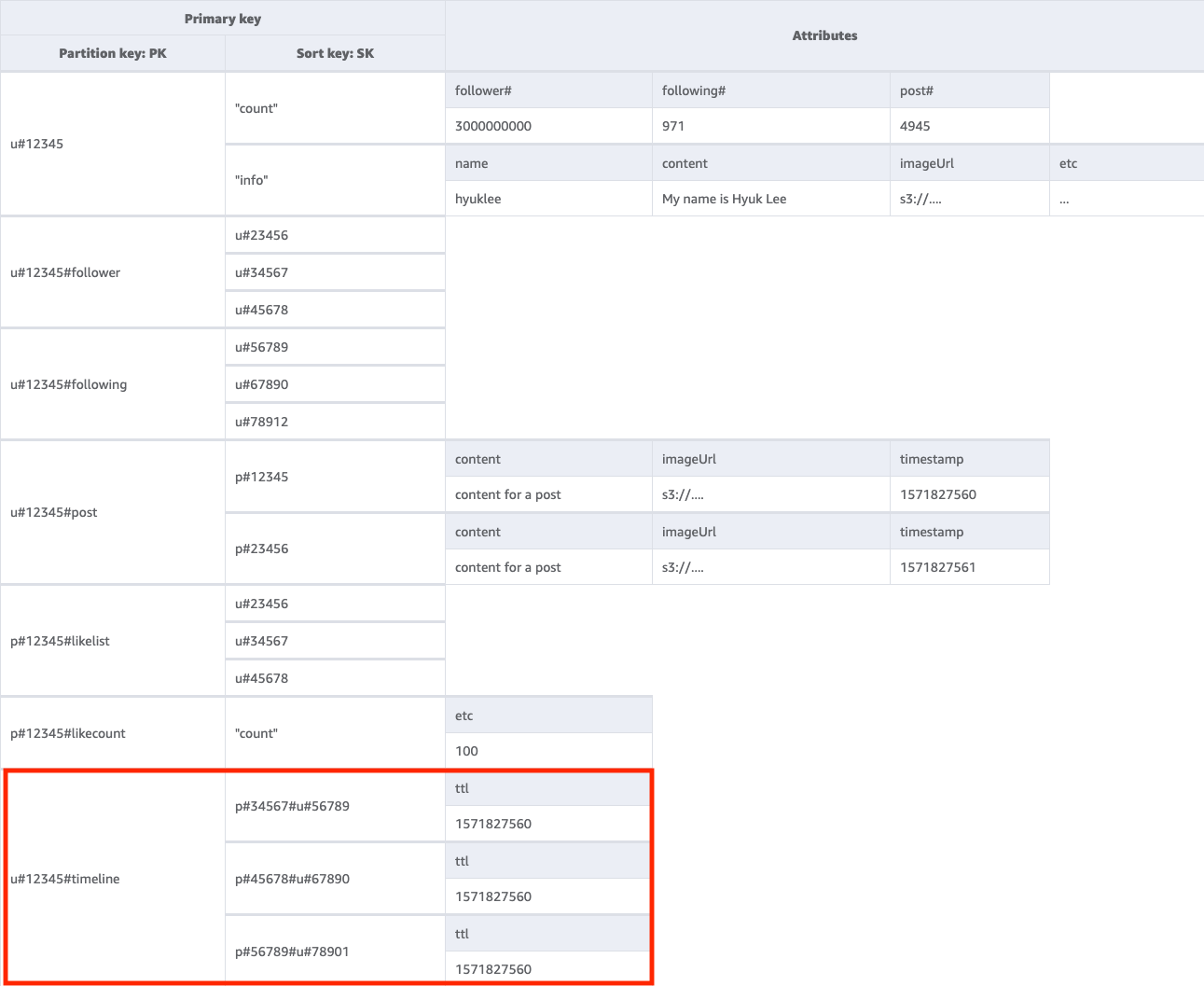Select the follower# value 3000000000
The width and height of the screenshot is (1204, 986).
coord(493,126)
